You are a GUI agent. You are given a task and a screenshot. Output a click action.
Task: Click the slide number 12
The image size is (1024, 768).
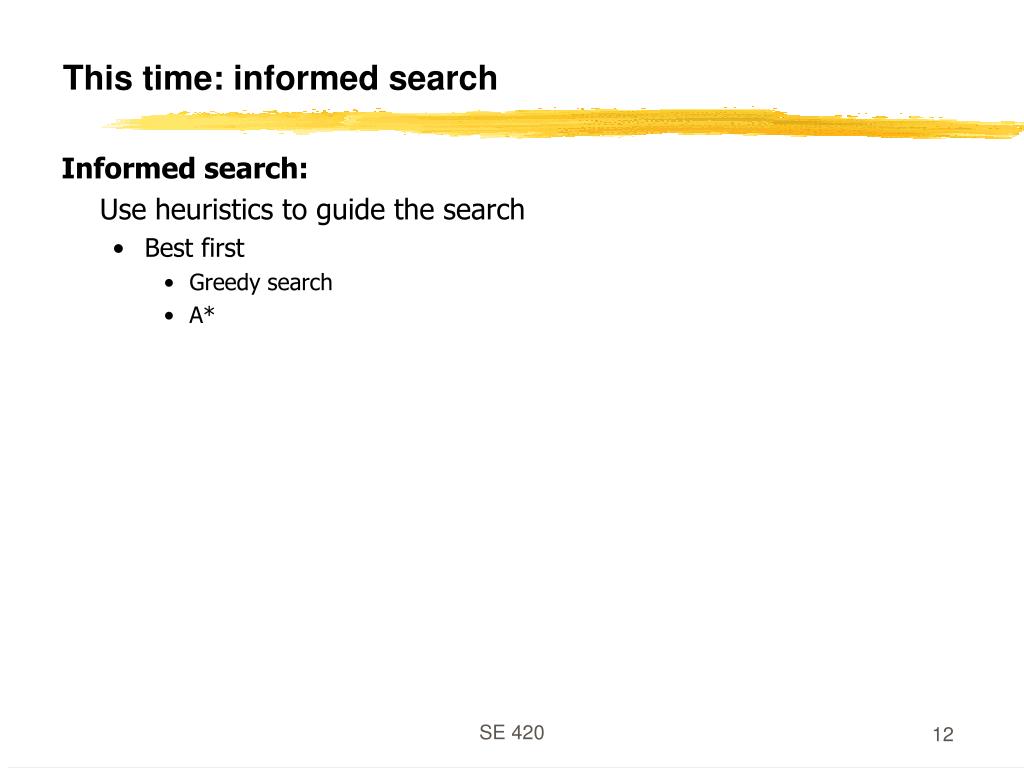coord(943,735)
